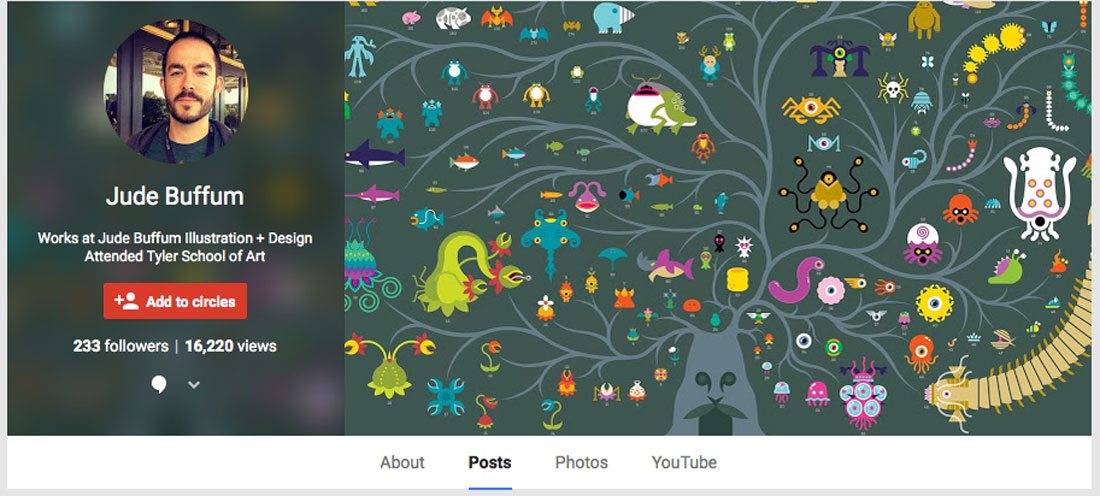Click the white skull spider creature
The width and height of the screenshot is (1100, 496).
tap(892, 88)
